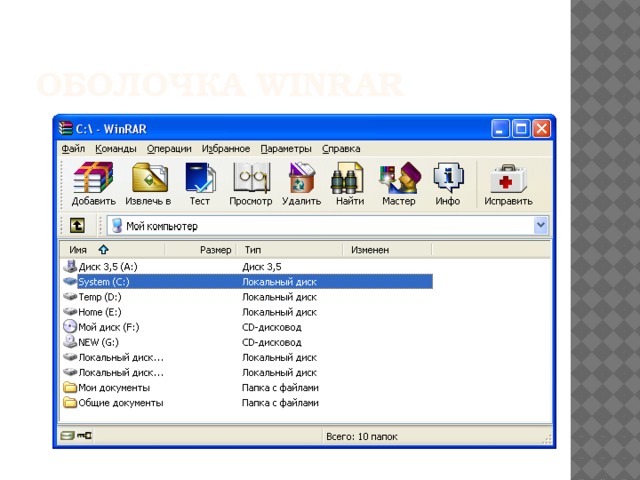Click the folder icon of Мои документы
The image size is (640, 480).
click(70, 387)
